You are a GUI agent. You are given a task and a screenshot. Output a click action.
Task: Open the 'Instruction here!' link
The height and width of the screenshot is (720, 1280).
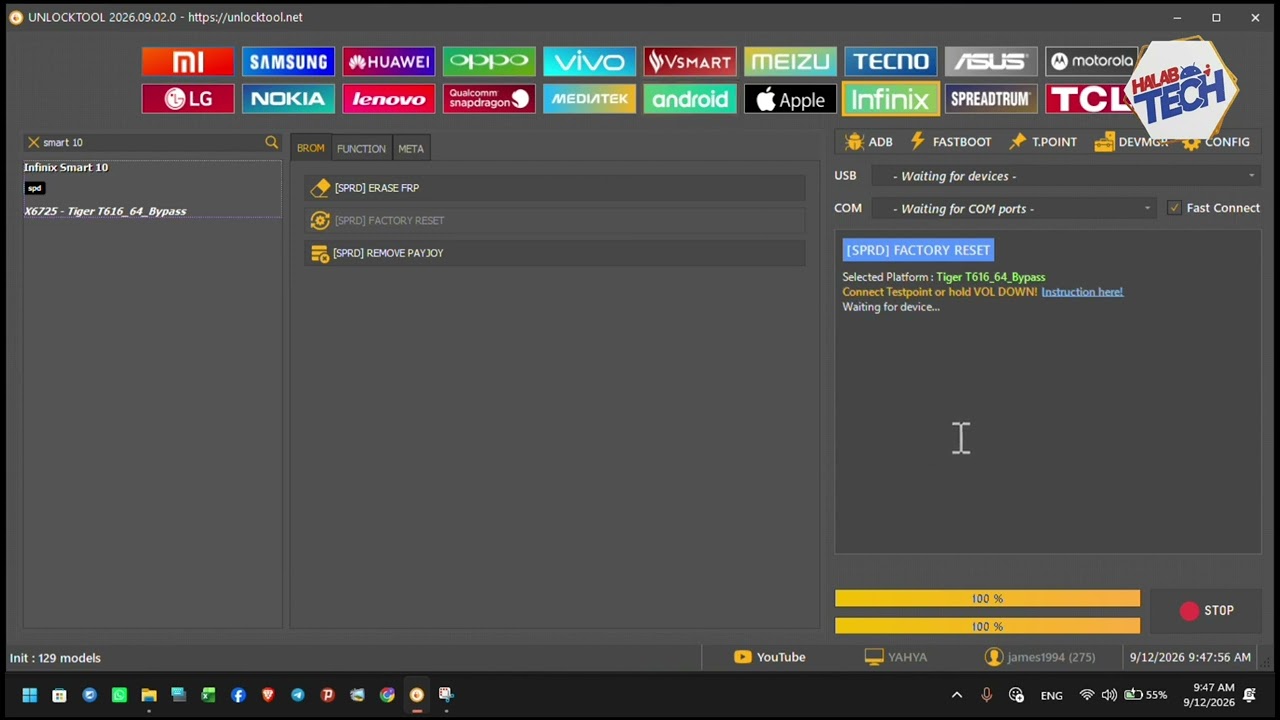(1082, 292)
